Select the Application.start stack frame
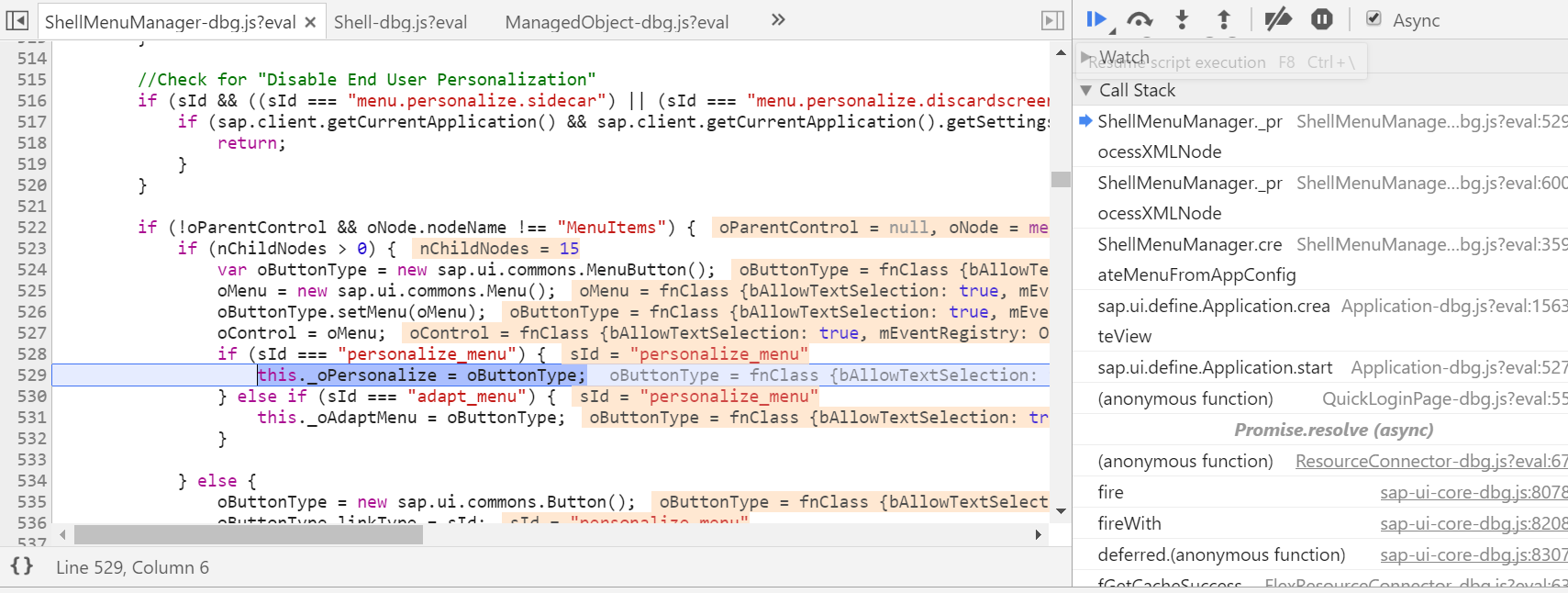This screenshot has height=593, width=1568. (1321, 367)
